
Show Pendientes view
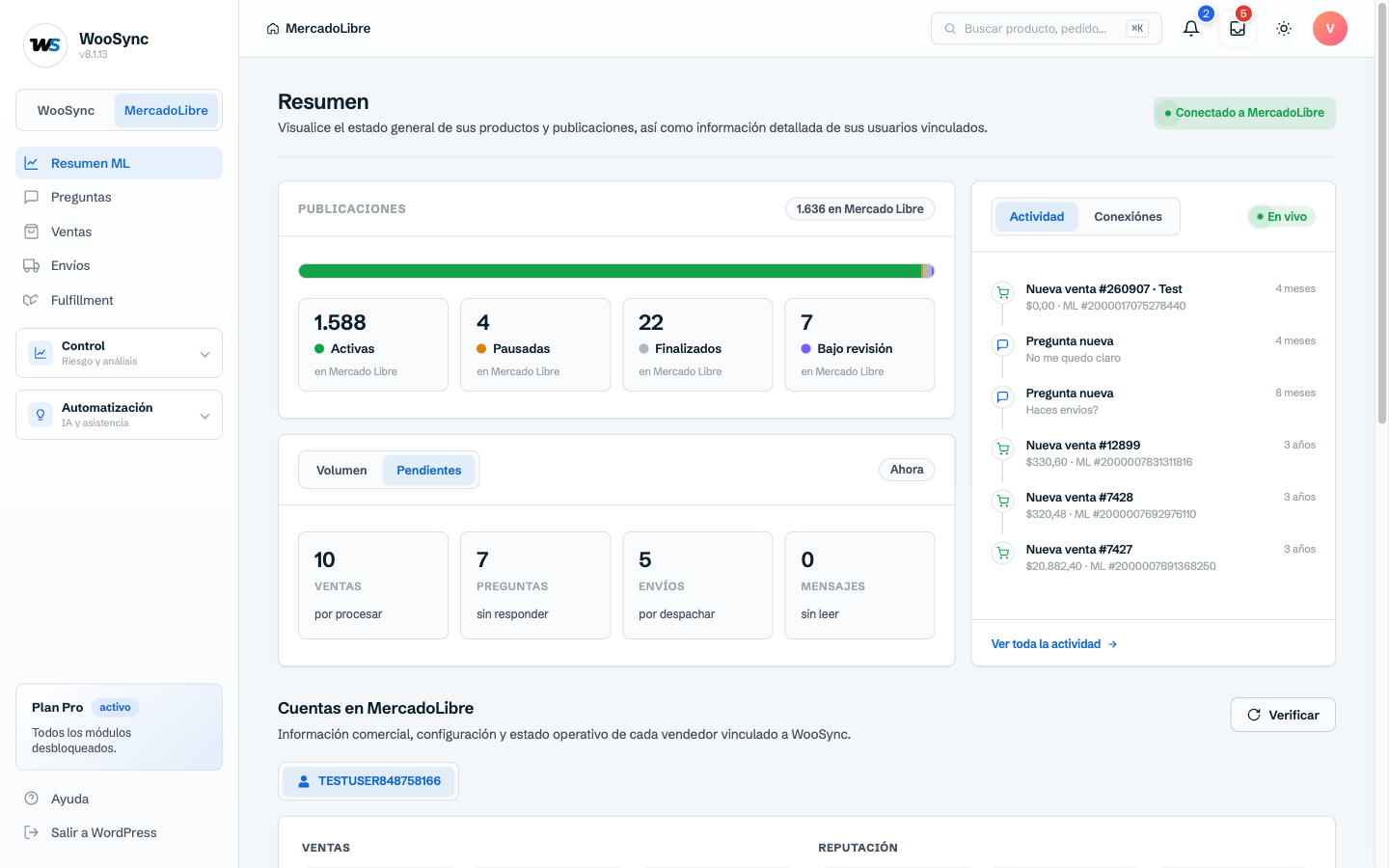(x=429, y=471)
